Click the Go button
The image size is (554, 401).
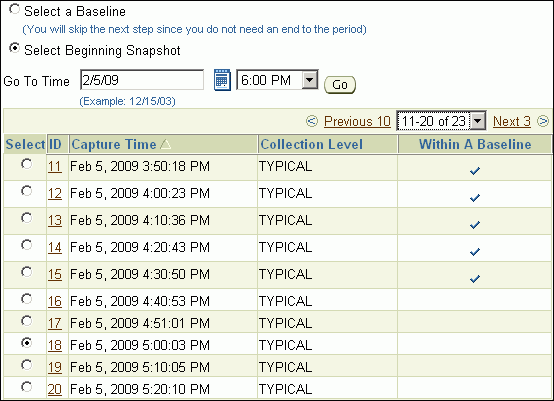(x=340, y=85)
